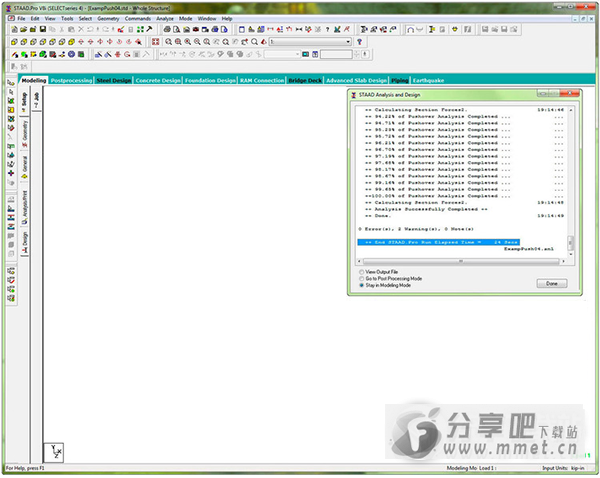Viewport: 600px width, 478px height.
Task: Click the Done button in analysis dialog
Action: (551, 284)
